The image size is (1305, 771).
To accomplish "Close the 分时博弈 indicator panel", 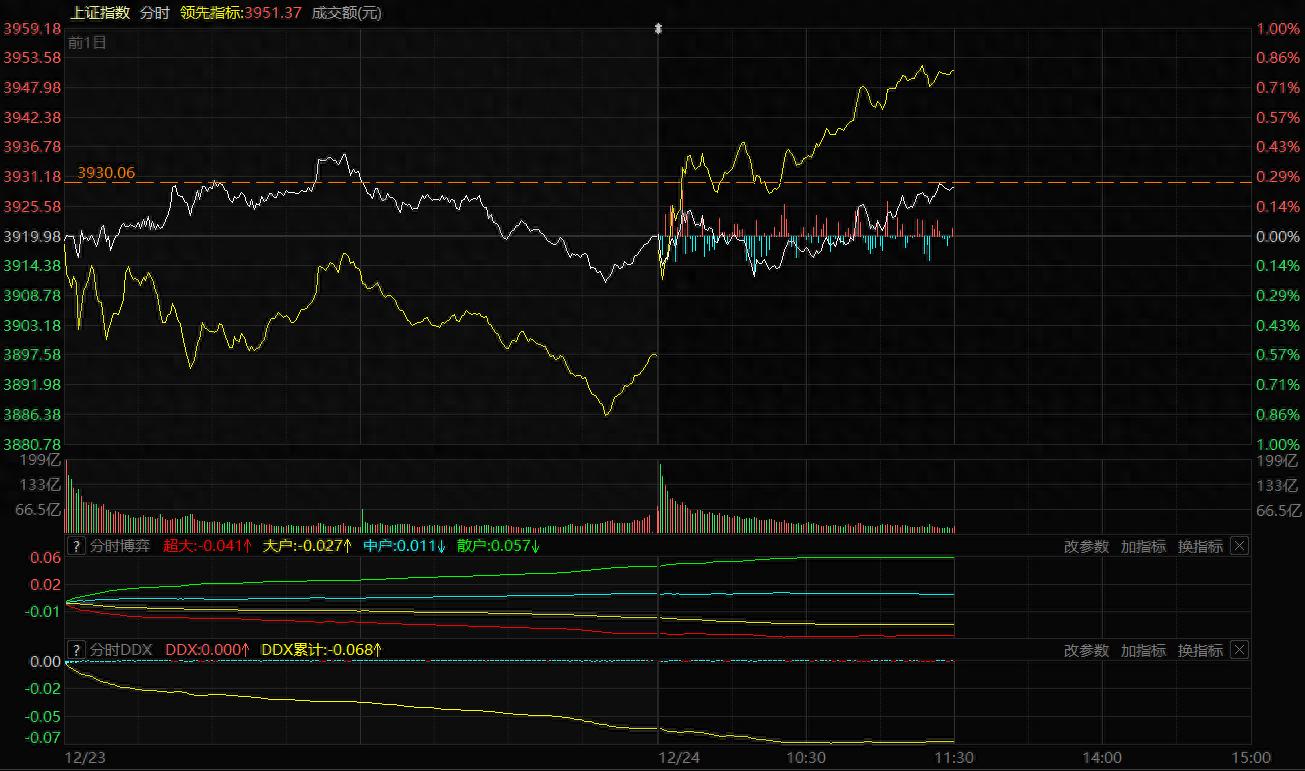I will [1239, 546].
